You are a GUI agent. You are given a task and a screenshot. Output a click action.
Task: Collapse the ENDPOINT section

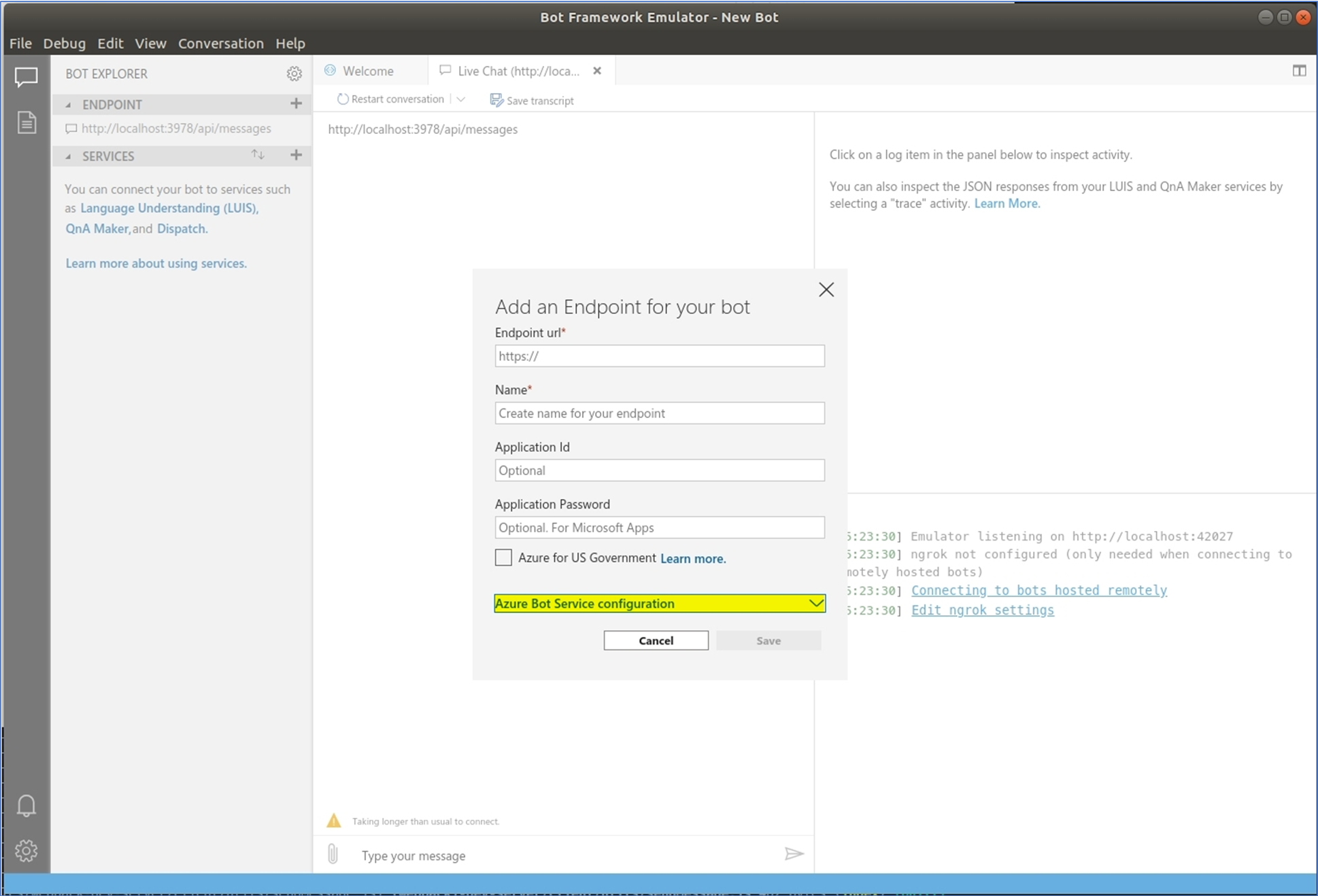click(68, 105)
